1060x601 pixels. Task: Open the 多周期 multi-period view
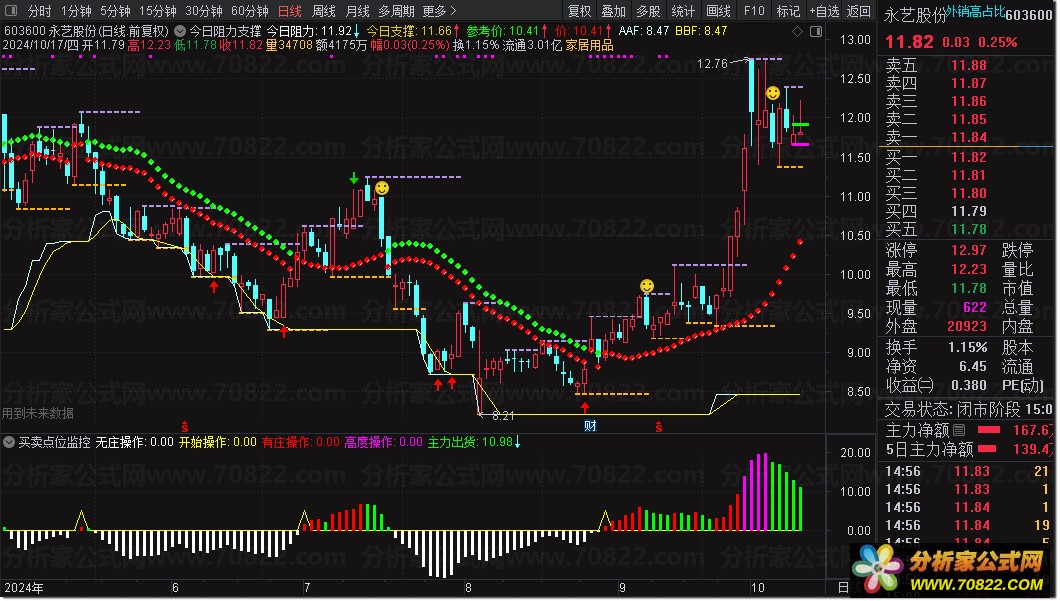pyautogui.click(x=396, y=11)
